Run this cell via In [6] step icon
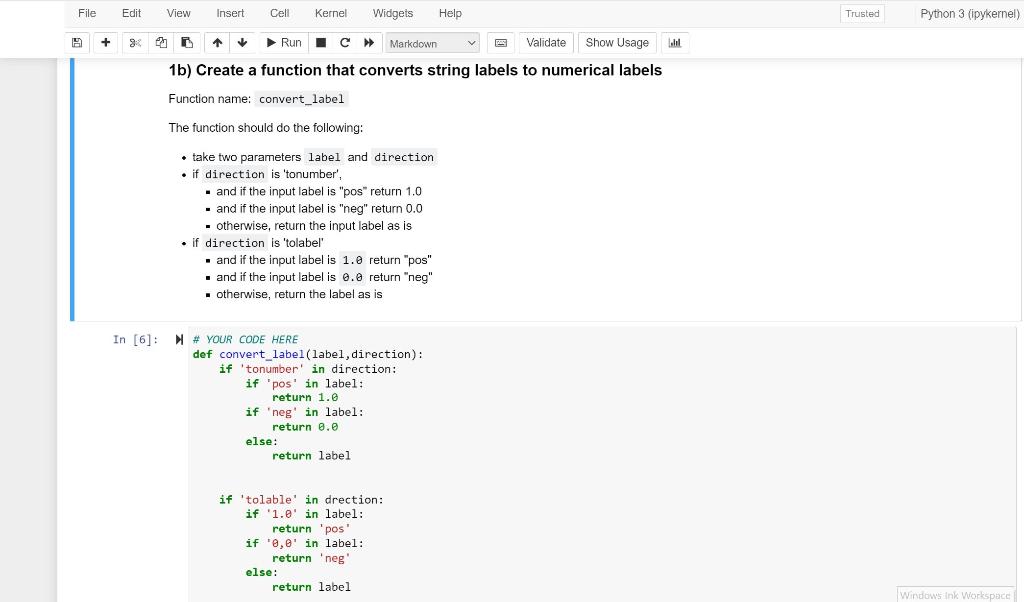The width and height of the screenshot is (1024, 602). click(179, 340)
